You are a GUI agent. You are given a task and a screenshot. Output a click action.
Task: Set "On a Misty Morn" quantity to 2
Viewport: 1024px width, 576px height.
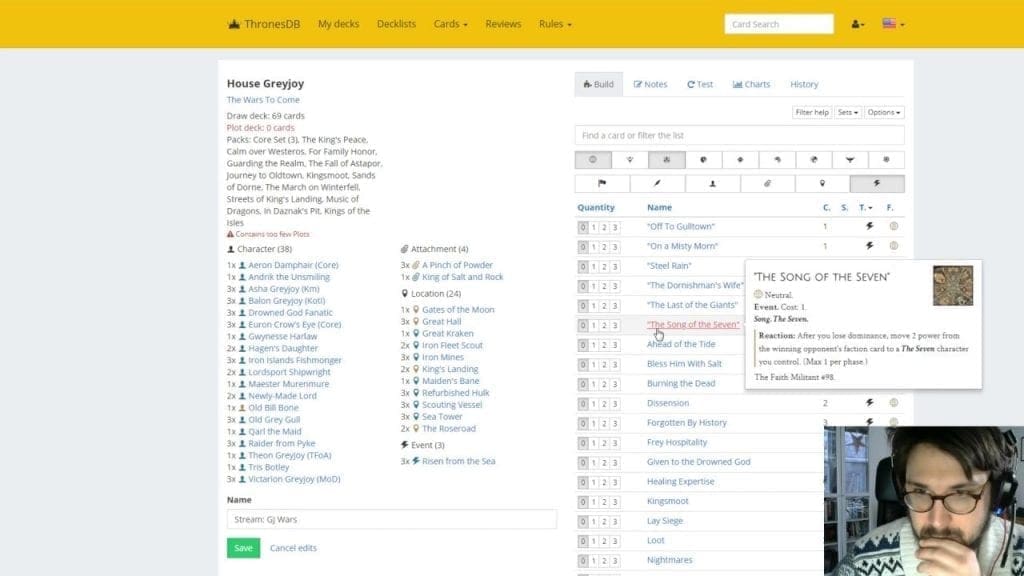click(x=604, y=247)
